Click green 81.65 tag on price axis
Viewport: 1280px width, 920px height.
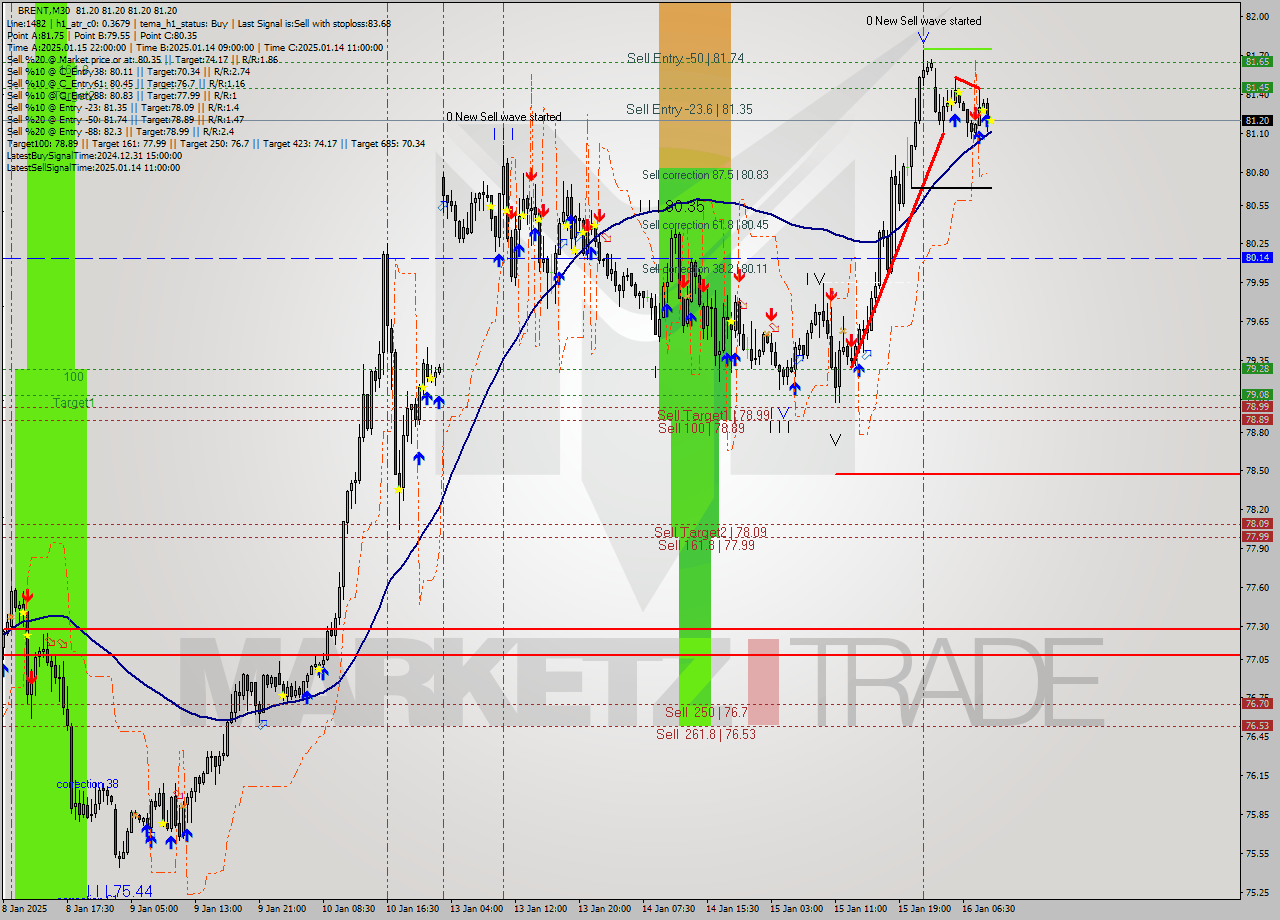(1257, 61)
